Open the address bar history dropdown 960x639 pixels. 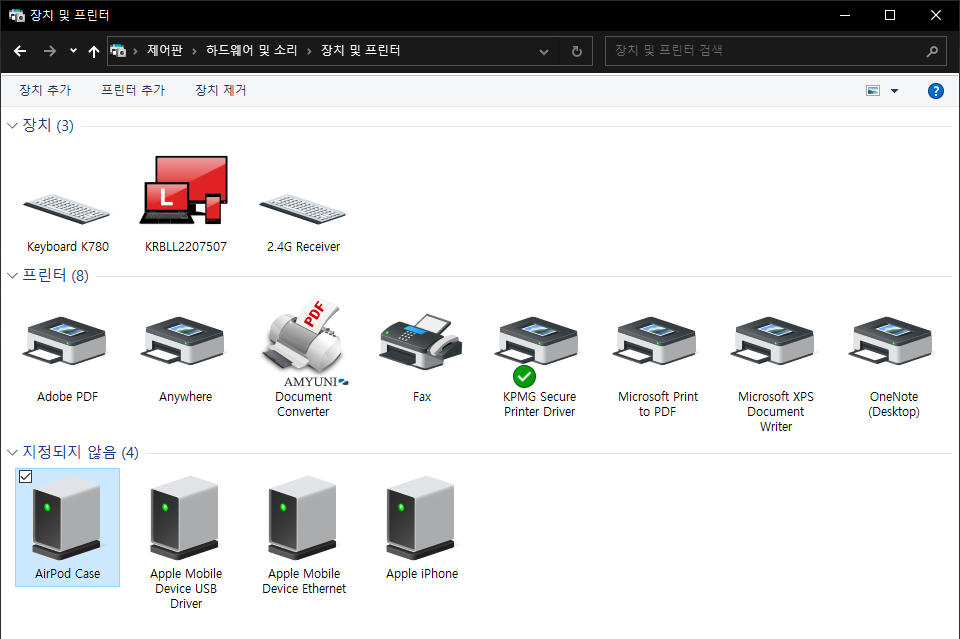click(544, 52)
